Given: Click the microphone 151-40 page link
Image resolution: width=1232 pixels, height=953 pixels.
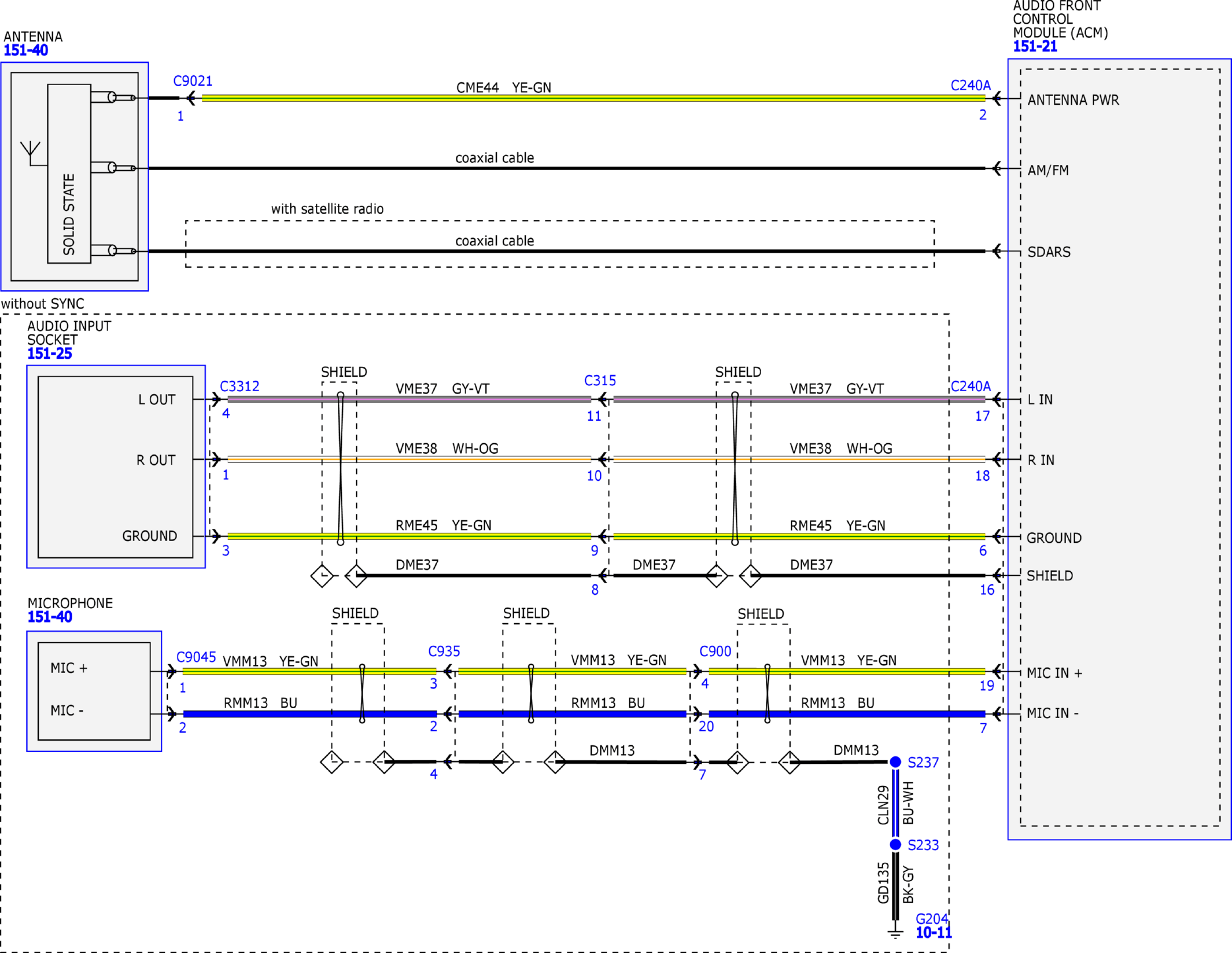Looking at the screenshot, I should coord(49,617).
